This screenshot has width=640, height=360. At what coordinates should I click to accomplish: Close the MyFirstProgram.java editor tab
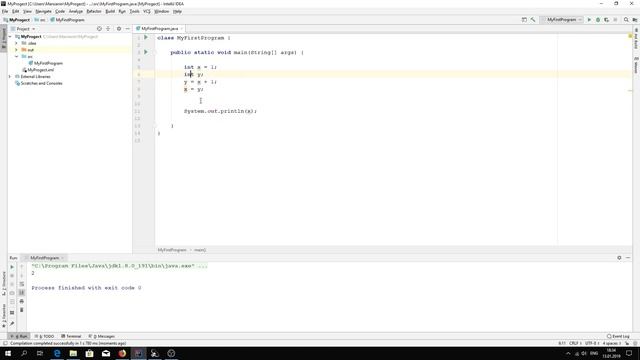pyautogui.click(x=182, y=29)
